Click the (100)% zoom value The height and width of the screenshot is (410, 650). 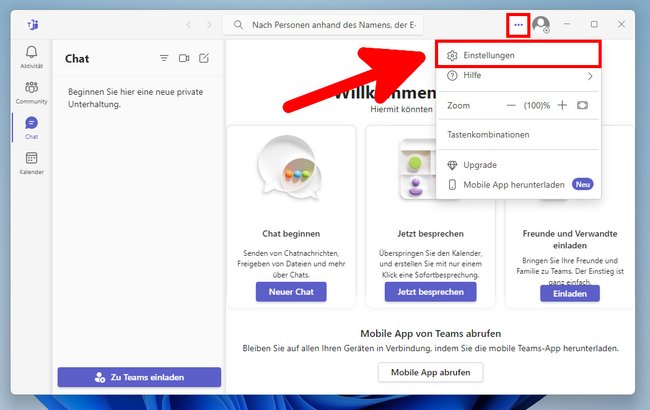click(536, 105)
